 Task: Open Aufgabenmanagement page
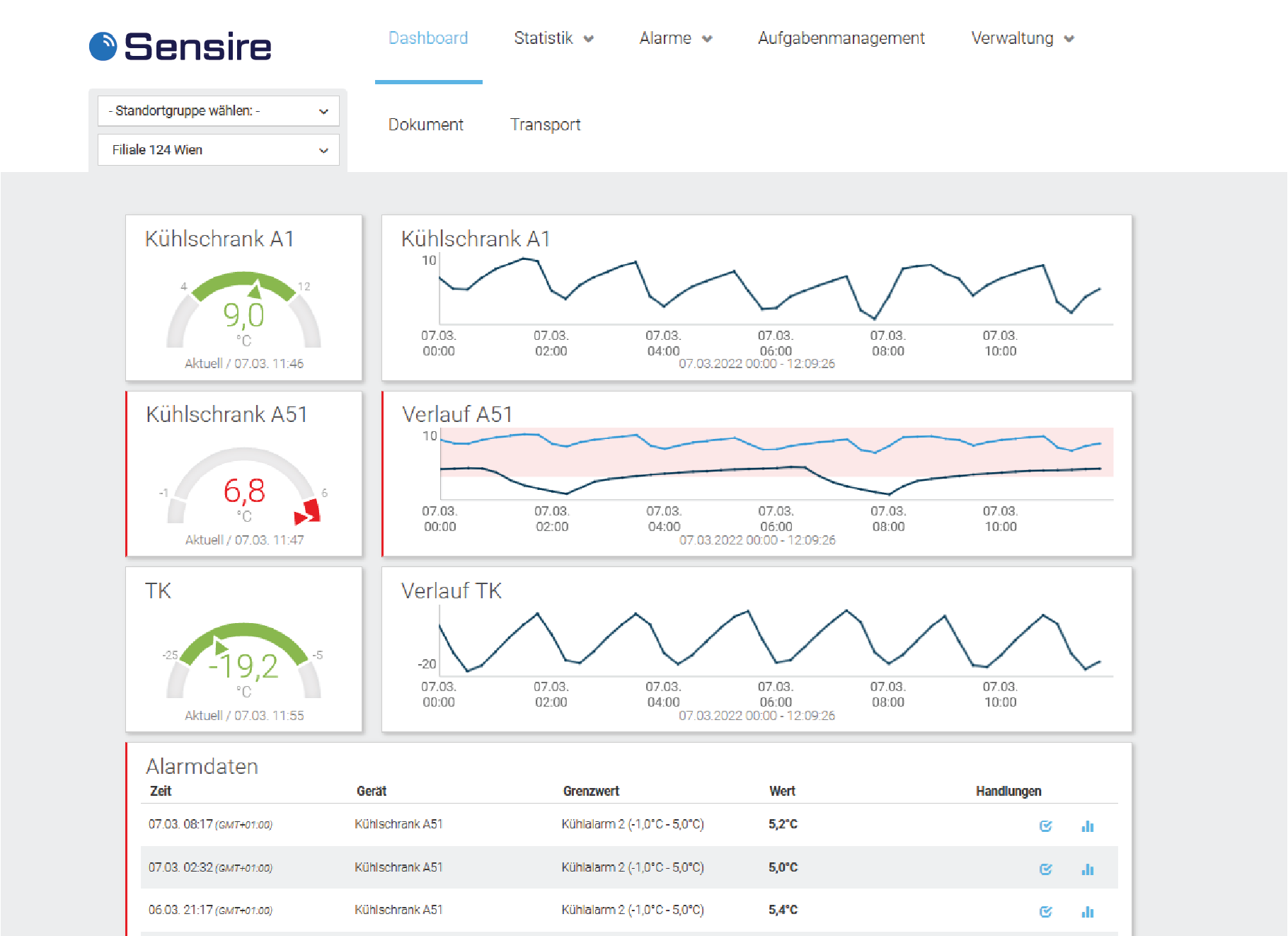[x=841, y=38]
